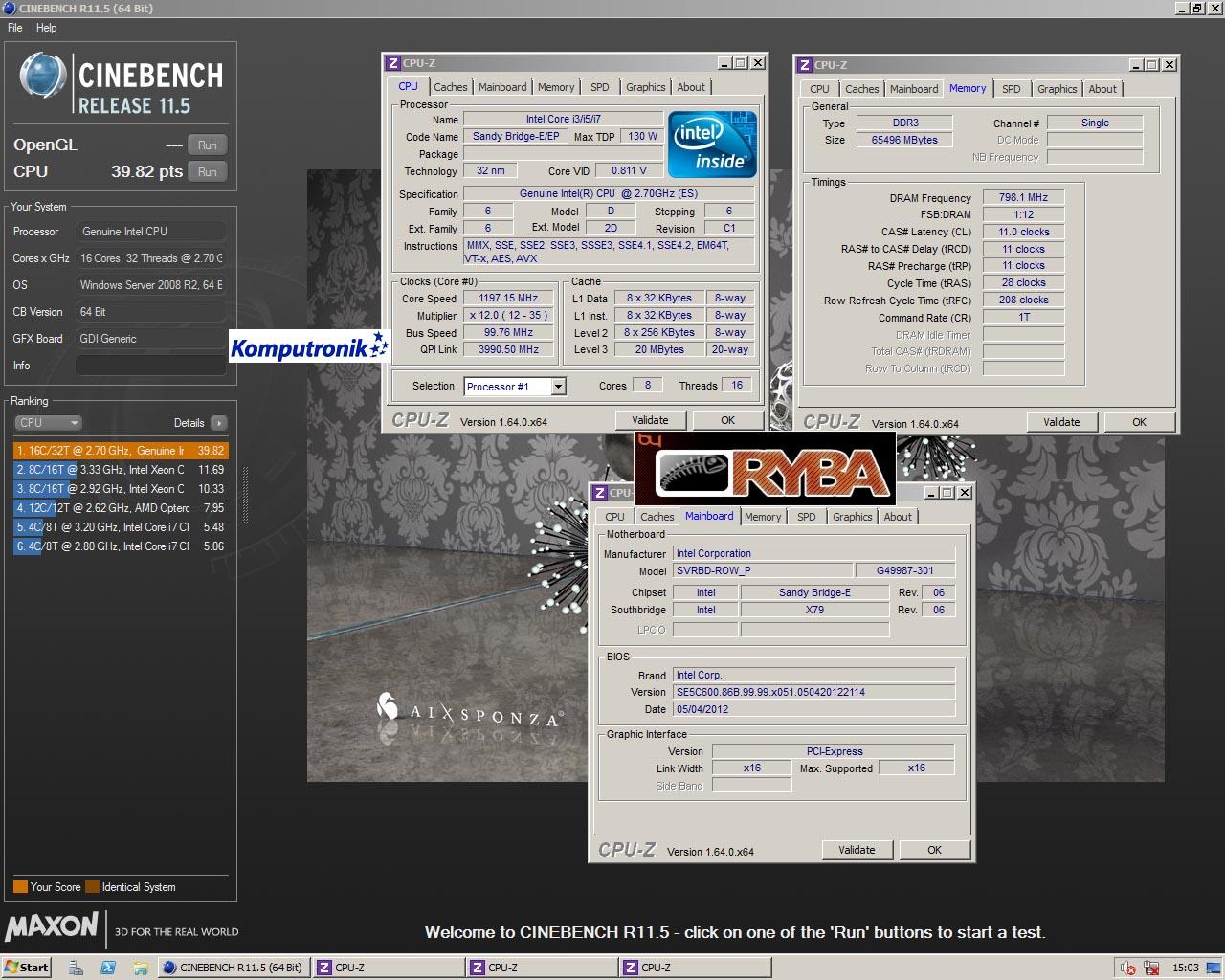
Task: Click OK in the Mainboard CPU-Z window
Action: 935,850
